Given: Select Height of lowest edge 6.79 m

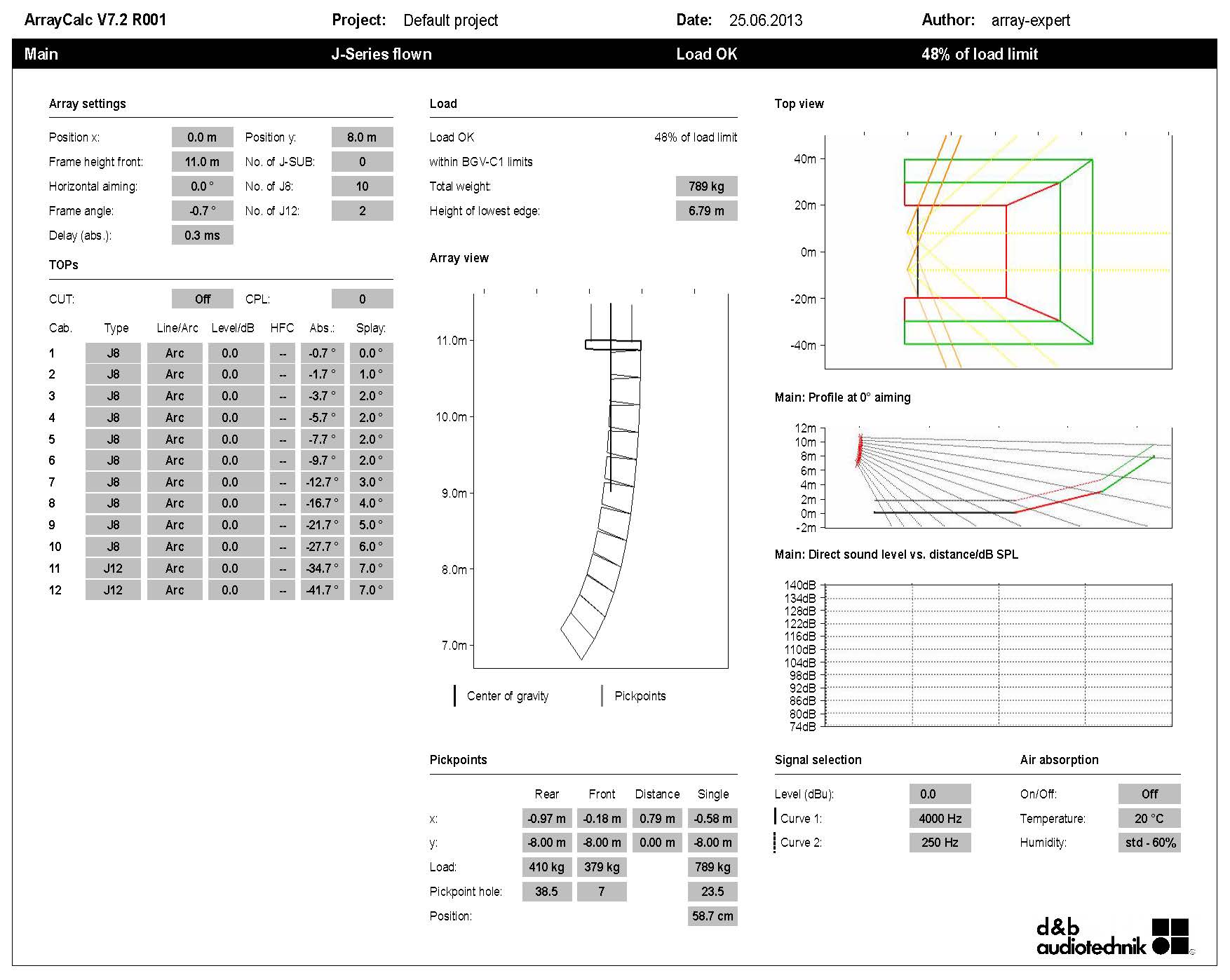Looking at the screenshot, I should tap(706, 211).
